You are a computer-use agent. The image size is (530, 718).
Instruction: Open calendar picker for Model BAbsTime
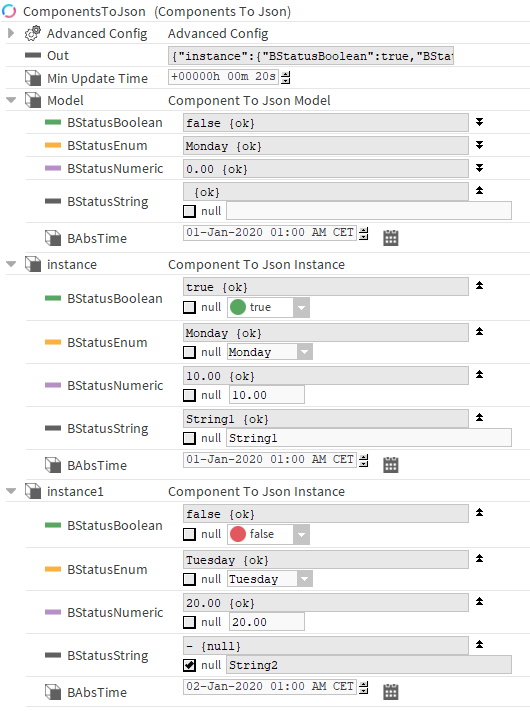390,238
